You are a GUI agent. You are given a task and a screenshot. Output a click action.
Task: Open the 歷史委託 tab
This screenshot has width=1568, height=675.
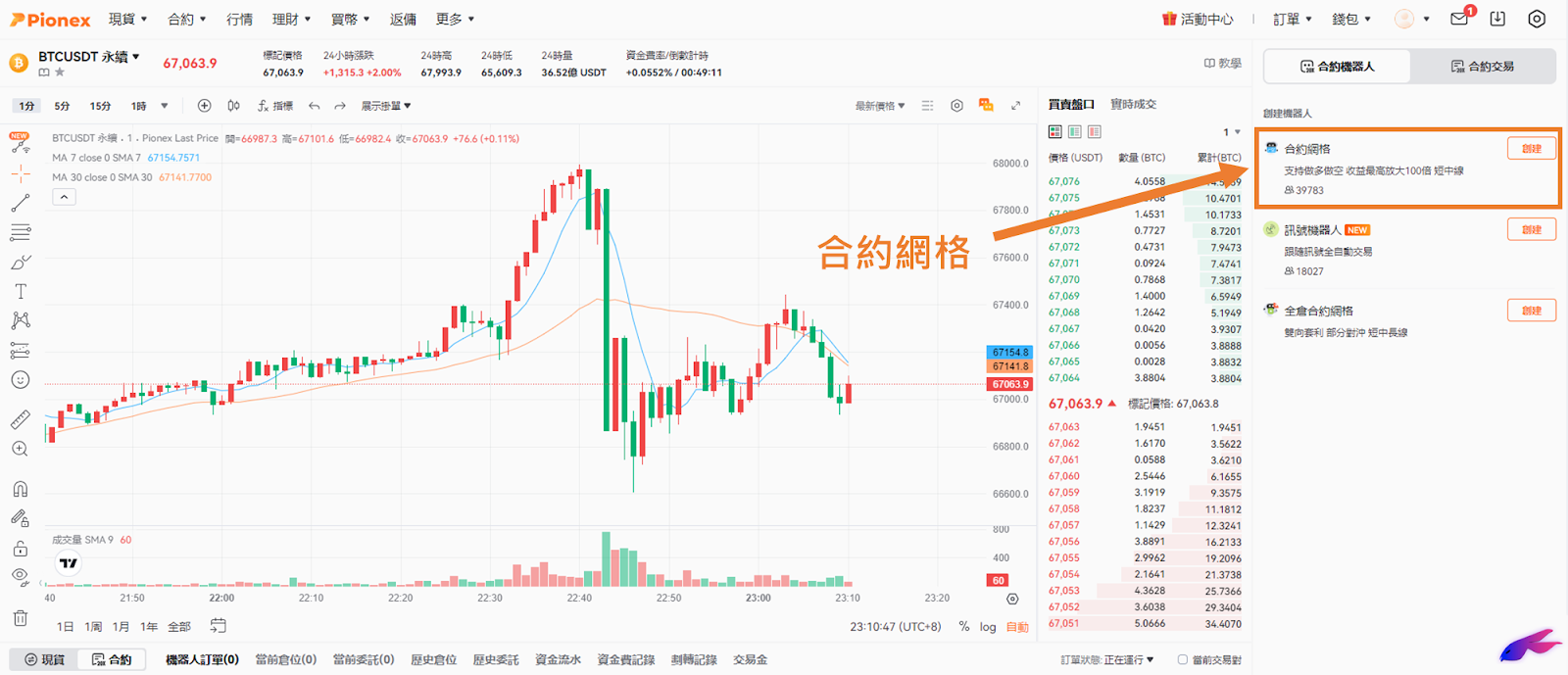(496, 659)
